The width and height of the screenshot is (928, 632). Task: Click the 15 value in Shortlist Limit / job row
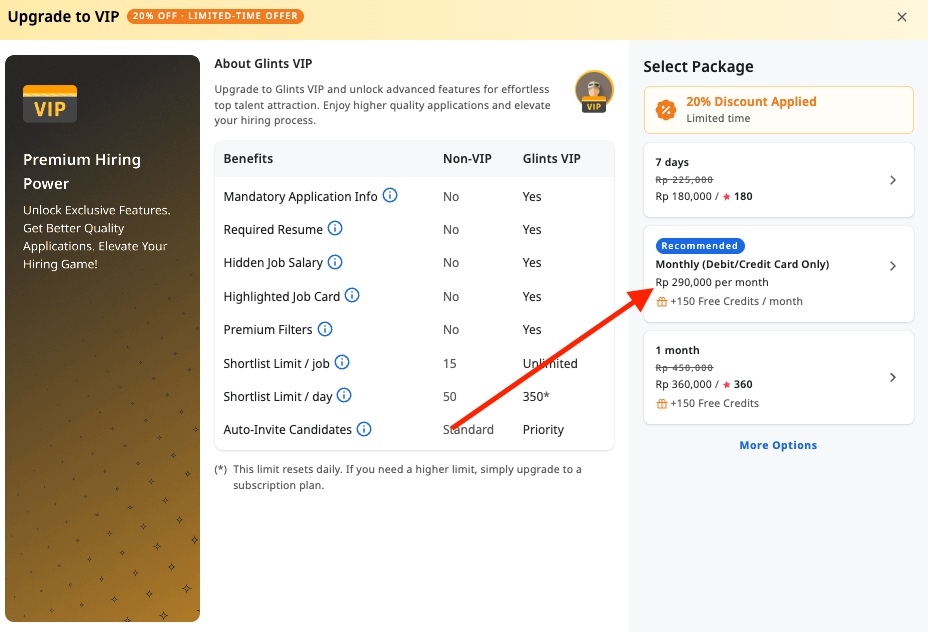[449, 363]
